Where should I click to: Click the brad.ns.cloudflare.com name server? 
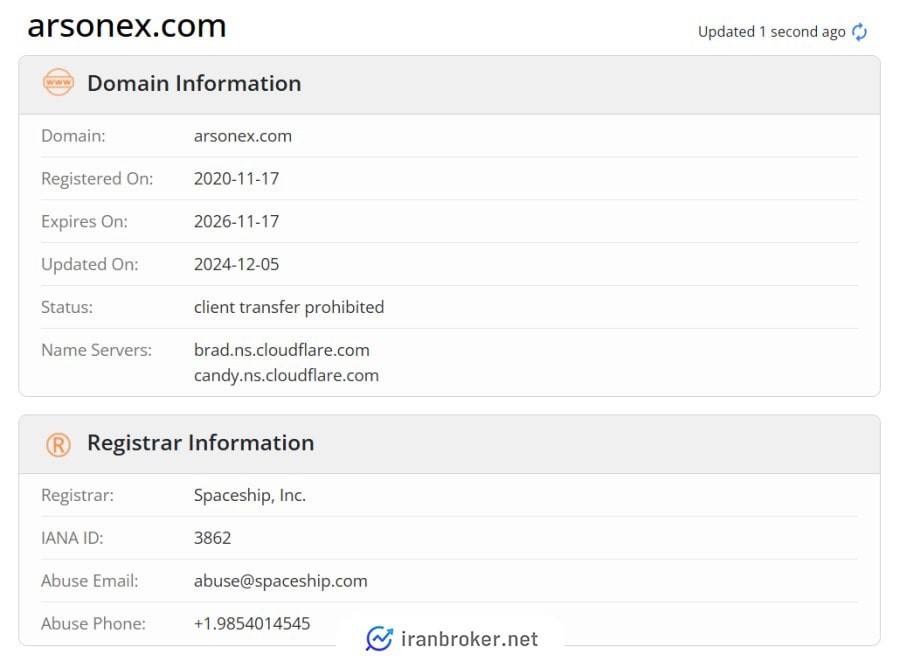(282, 350)
